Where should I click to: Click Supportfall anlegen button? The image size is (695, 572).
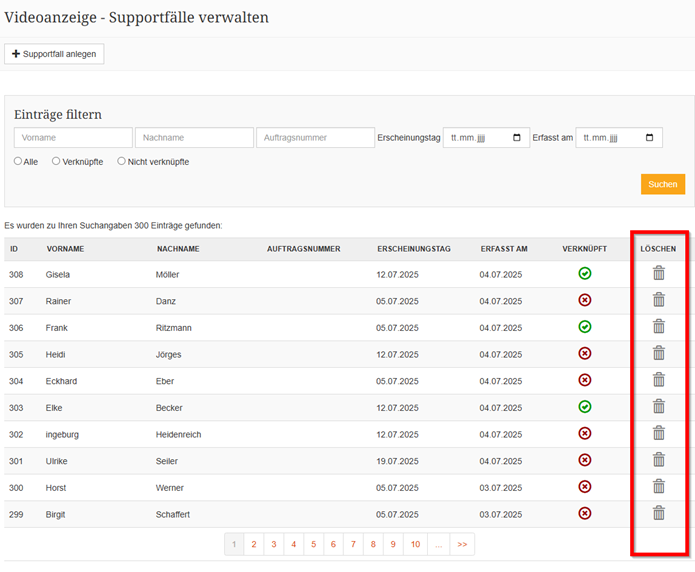pos(54,54)
